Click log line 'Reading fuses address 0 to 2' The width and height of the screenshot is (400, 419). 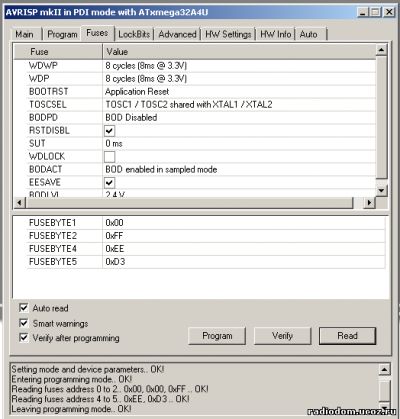pyautogui.click(x=110, y=389)
